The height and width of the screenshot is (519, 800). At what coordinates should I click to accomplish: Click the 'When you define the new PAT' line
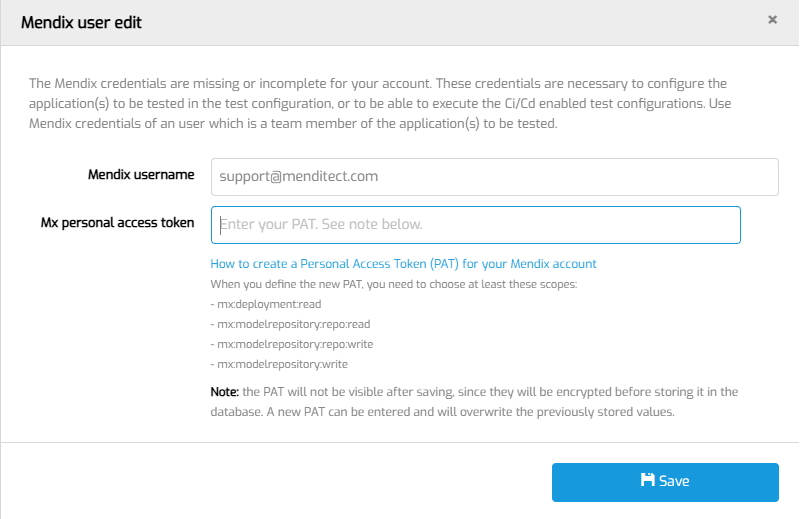coord(393,285)
